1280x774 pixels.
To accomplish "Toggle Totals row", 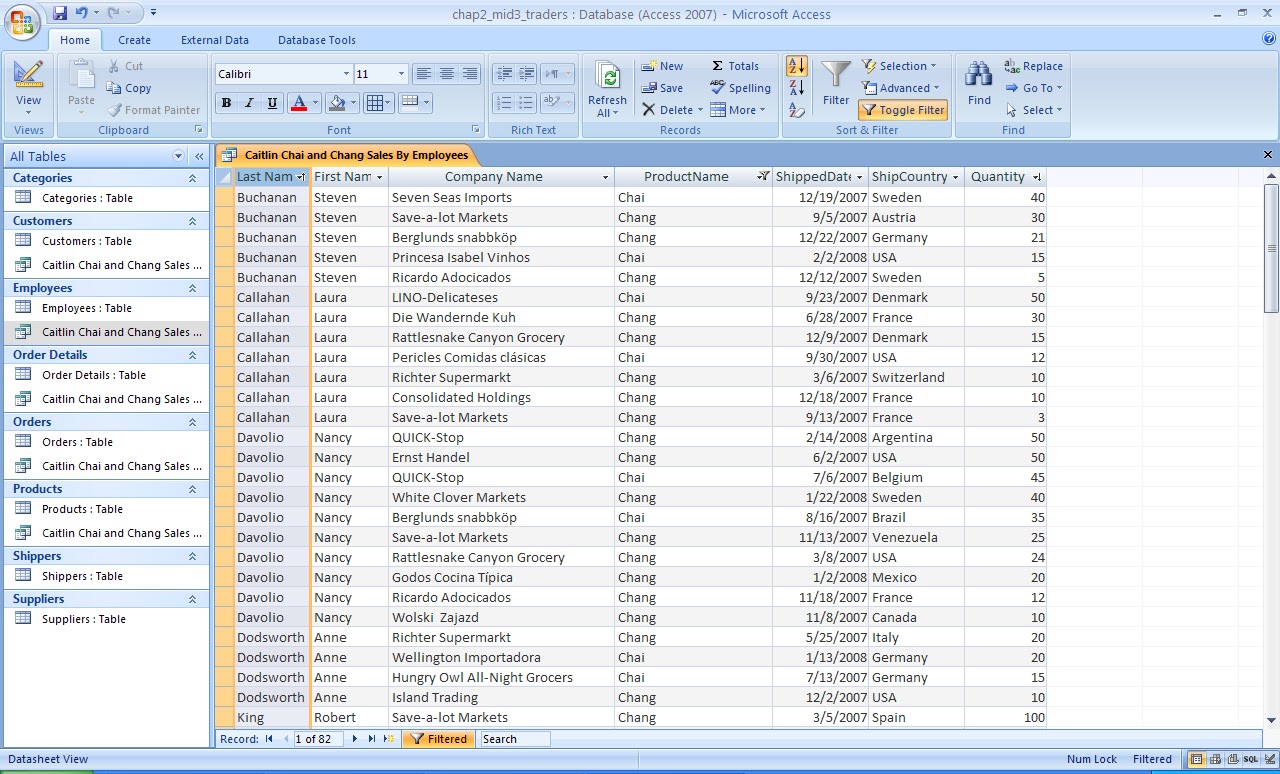I will [x=735, y=66].
